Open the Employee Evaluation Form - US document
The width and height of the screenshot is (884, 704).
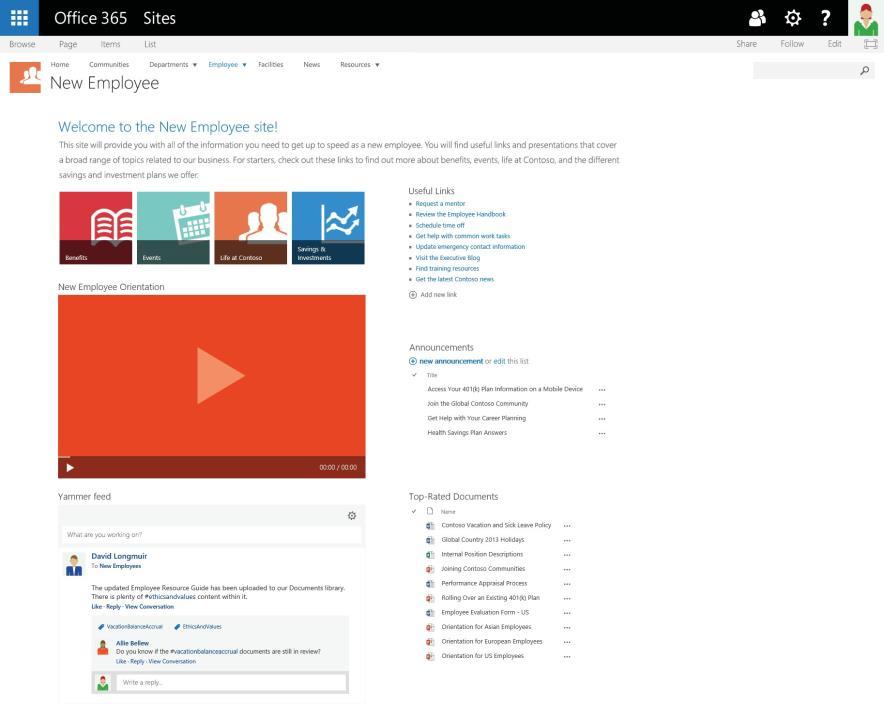[485, 612]
